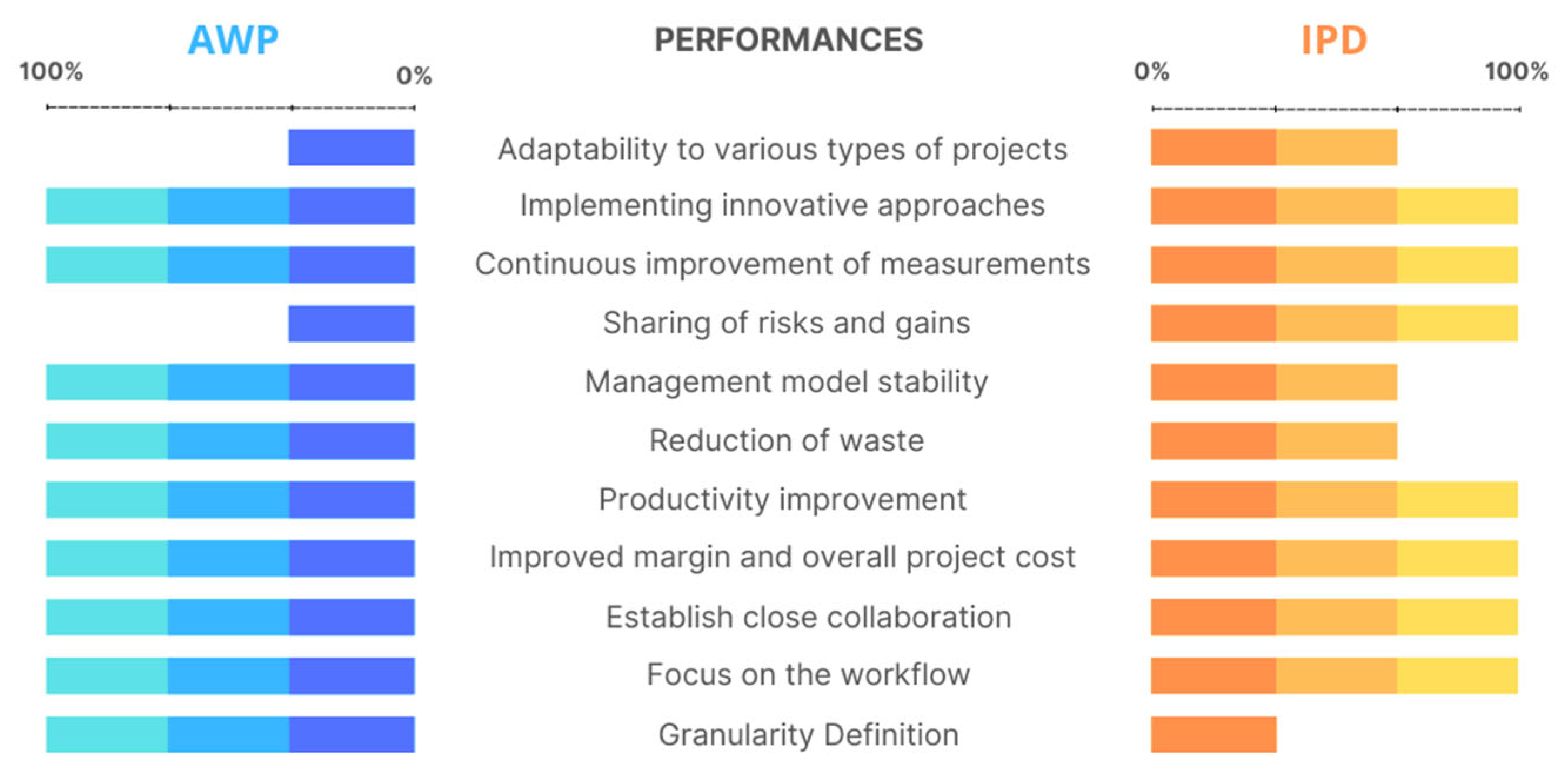This screenshot has width=1568, height=784.
Task: Select the 'Continuous improvement of measurements' label
Action: click(782, 264)
